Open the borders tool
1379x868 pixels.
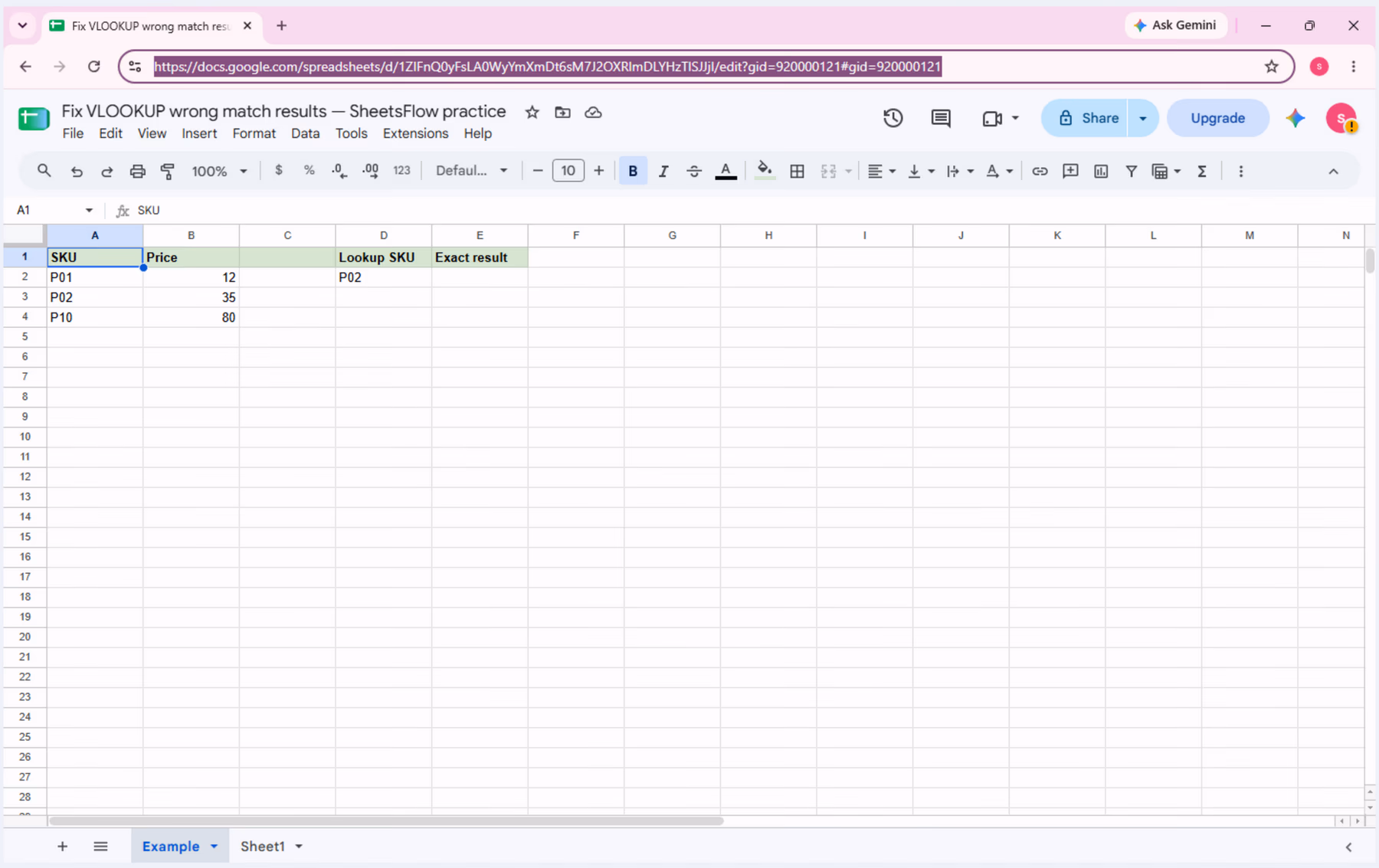797,171
